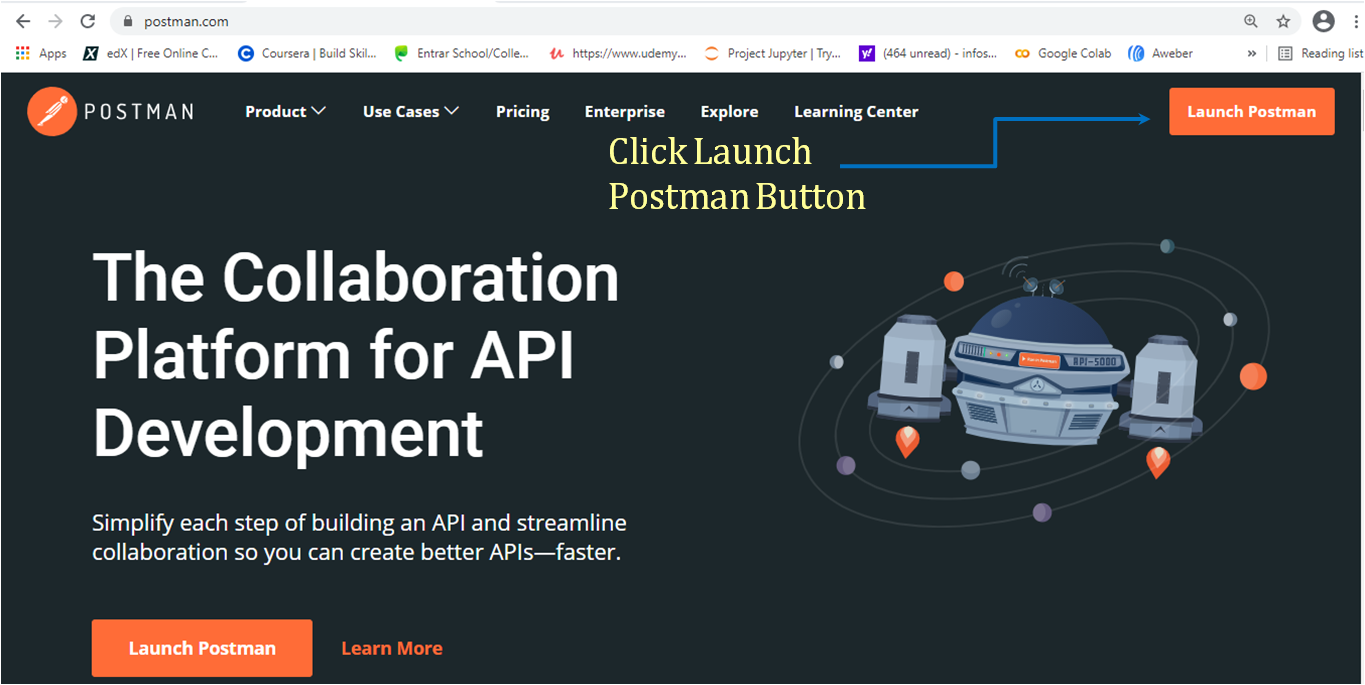This screenshot has height=685, width=1365.
Task: Open the Reading list
Action: (1320, 53)
